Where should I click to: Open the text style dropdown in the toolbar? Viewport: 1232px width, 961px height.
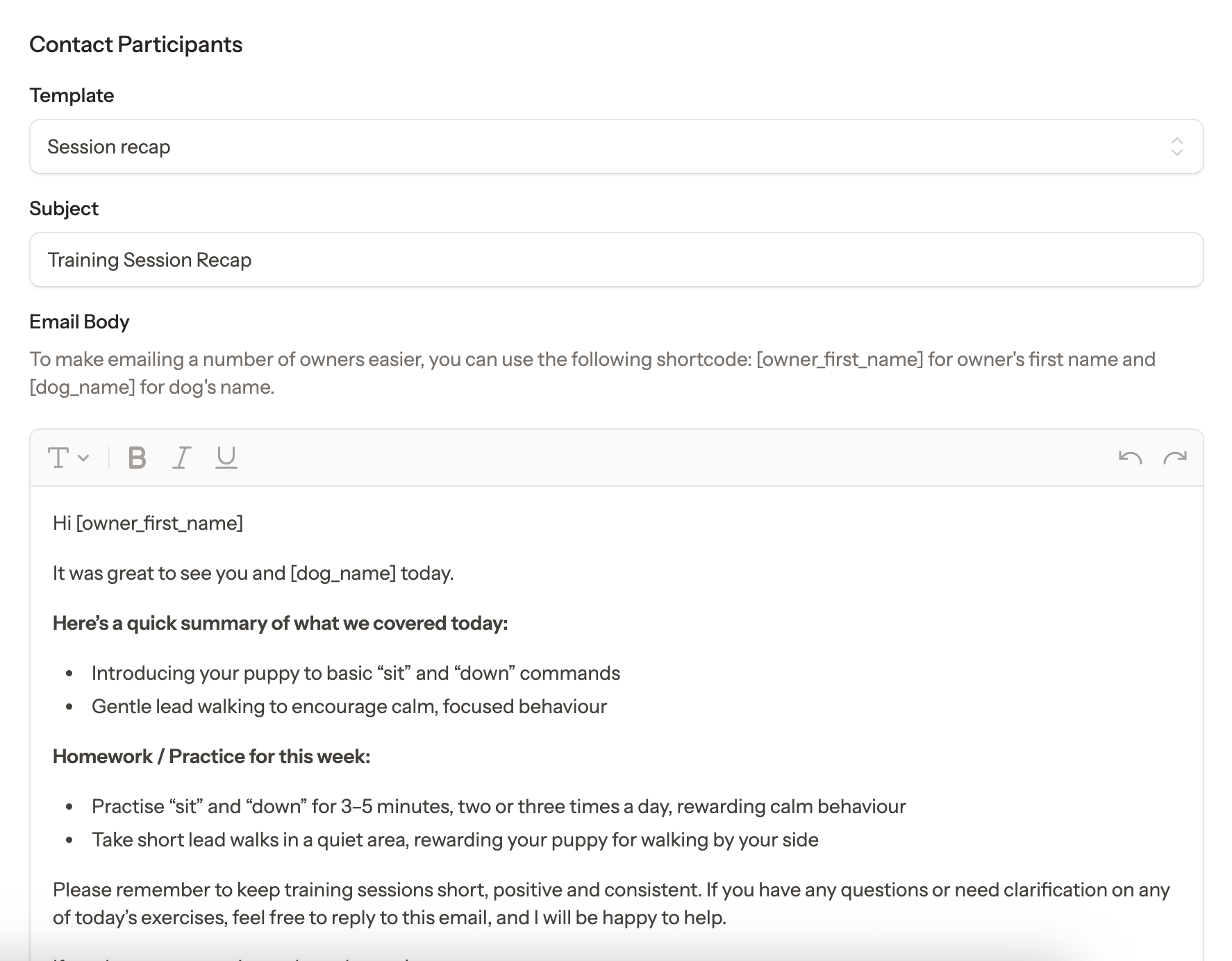(68, 458)
